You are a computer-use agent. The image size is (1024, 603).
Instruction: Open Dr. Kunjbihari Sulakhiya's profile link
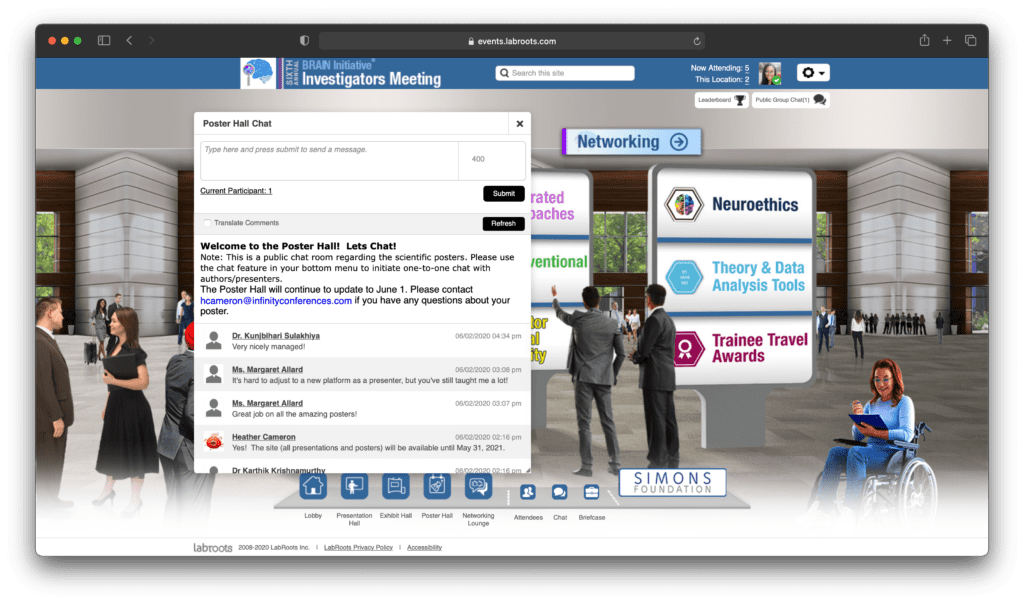point(276,336)
